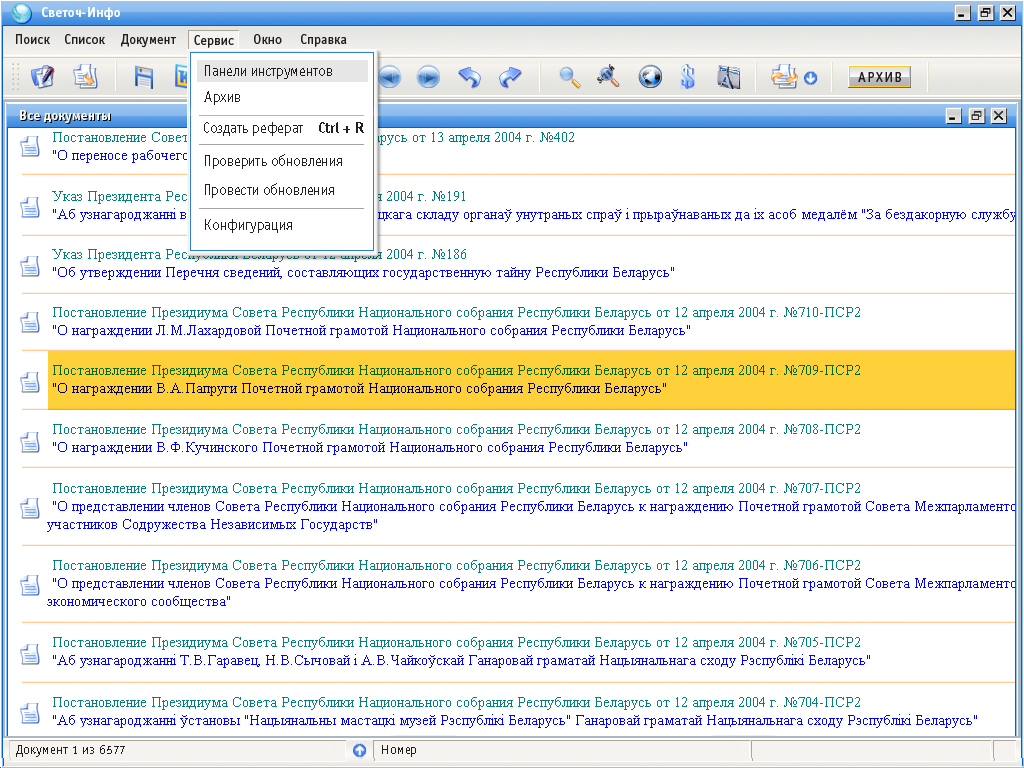
Task: Click the notepad with pen toolbar icon
Action: coord(42,77)
